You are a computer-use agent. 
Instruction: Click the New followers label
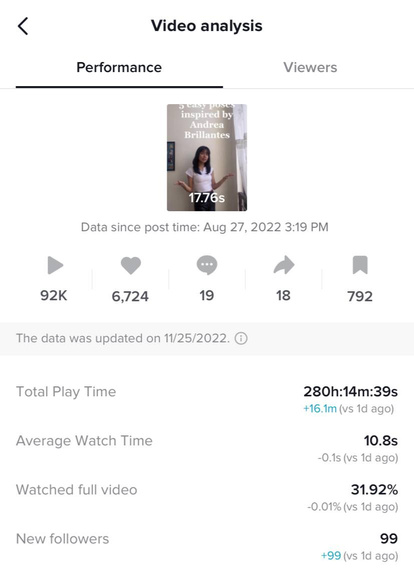point(62,539)
